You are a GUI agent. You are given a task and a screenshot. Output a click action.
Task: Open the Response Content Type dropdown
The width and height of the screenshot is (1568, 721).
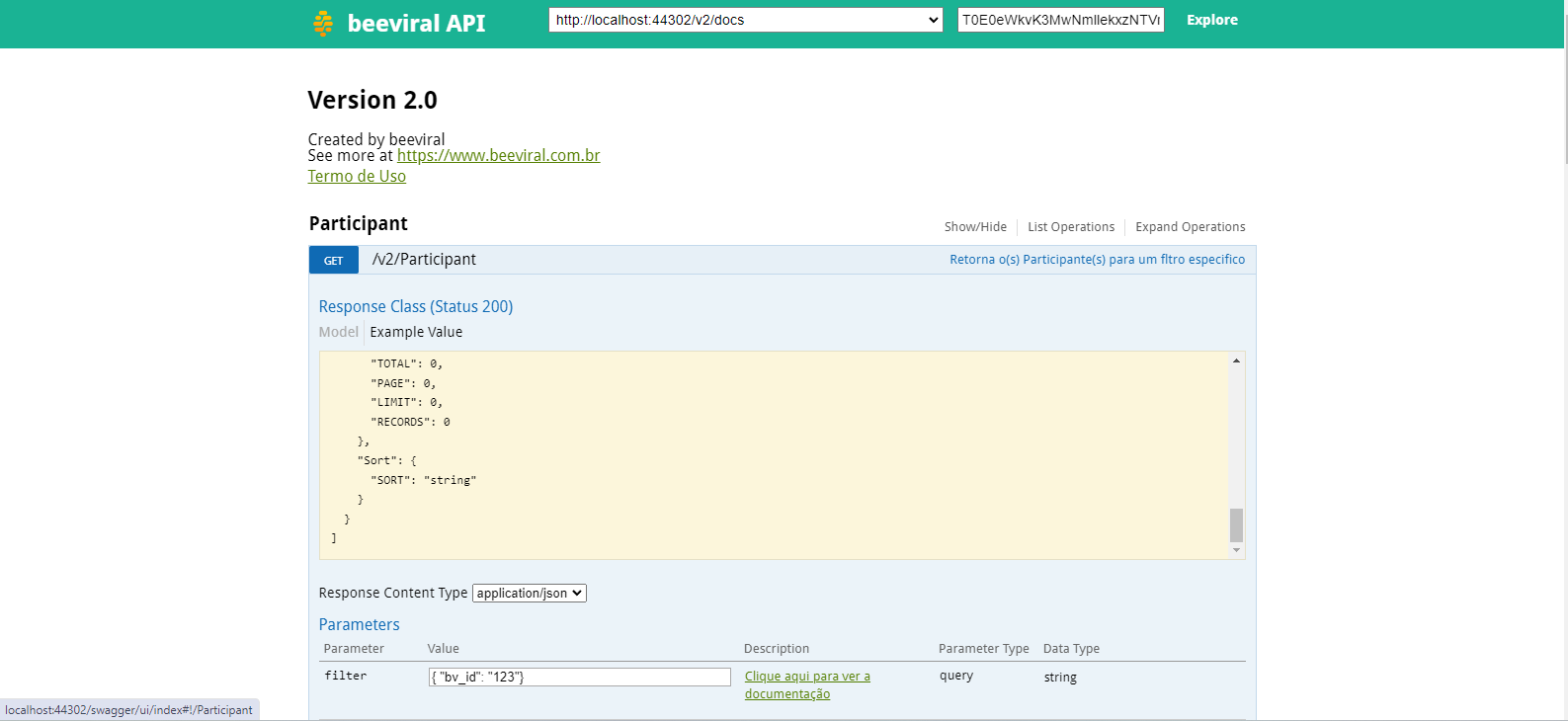coord(530,593)
